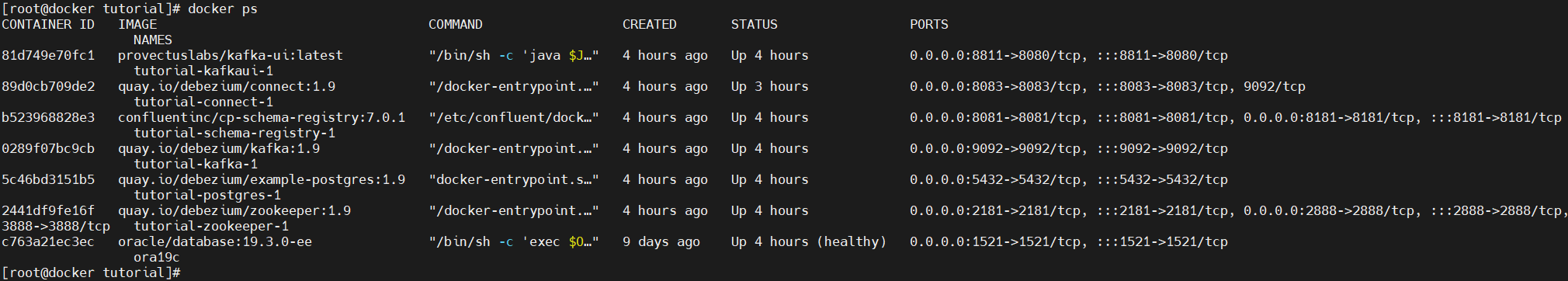Click the container ID 2441df9fe16f

coord(48,211)
